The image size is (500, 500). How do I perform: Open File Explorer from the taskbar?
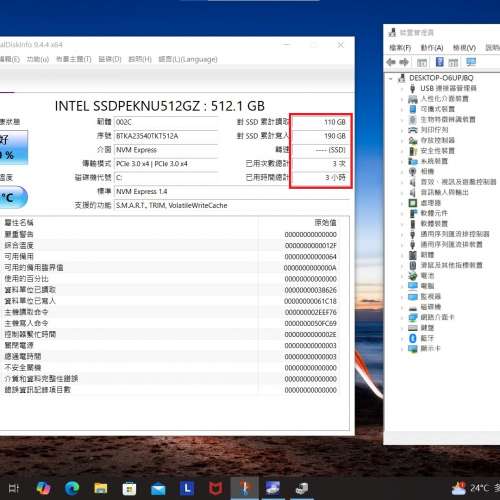point(101,489)
